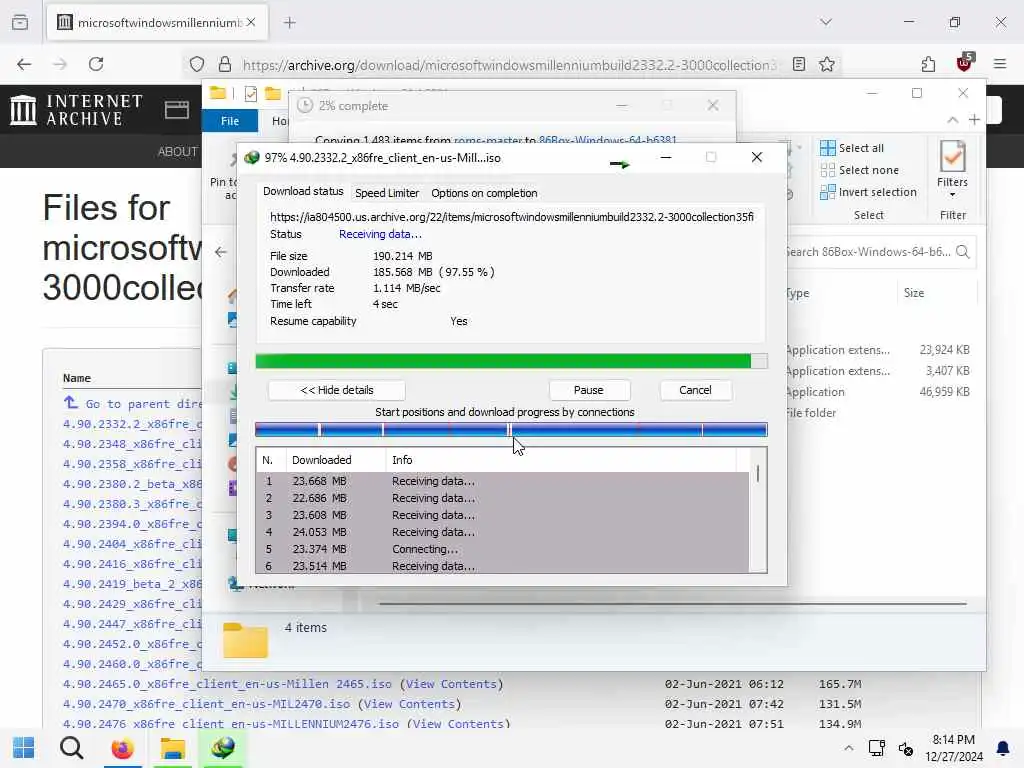Open the Firefox hamburger menu
Screen dimensions: 1024x768
pyautogui.click(x=1000, y=64)
